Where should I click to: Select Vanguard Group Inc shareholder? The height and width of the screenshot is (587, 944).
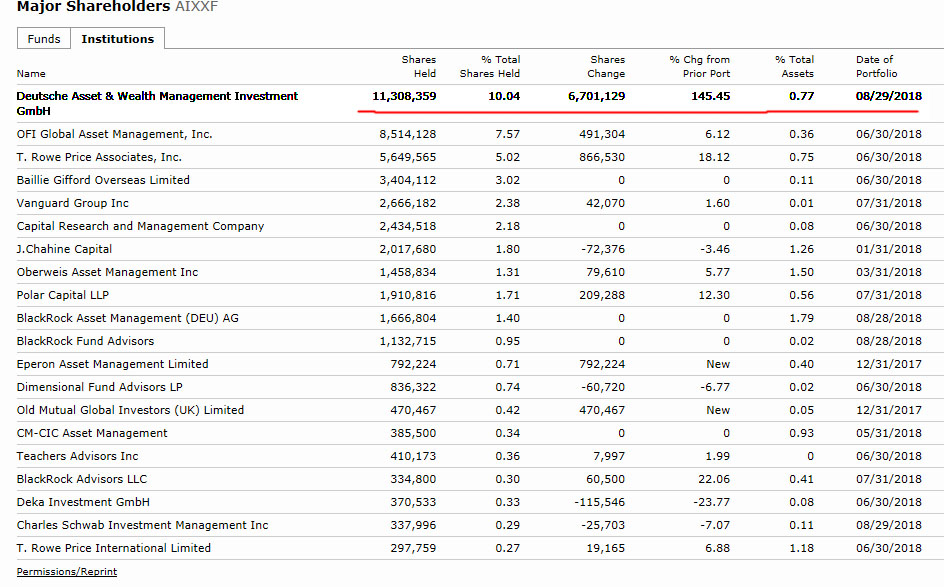coord(73,203)
